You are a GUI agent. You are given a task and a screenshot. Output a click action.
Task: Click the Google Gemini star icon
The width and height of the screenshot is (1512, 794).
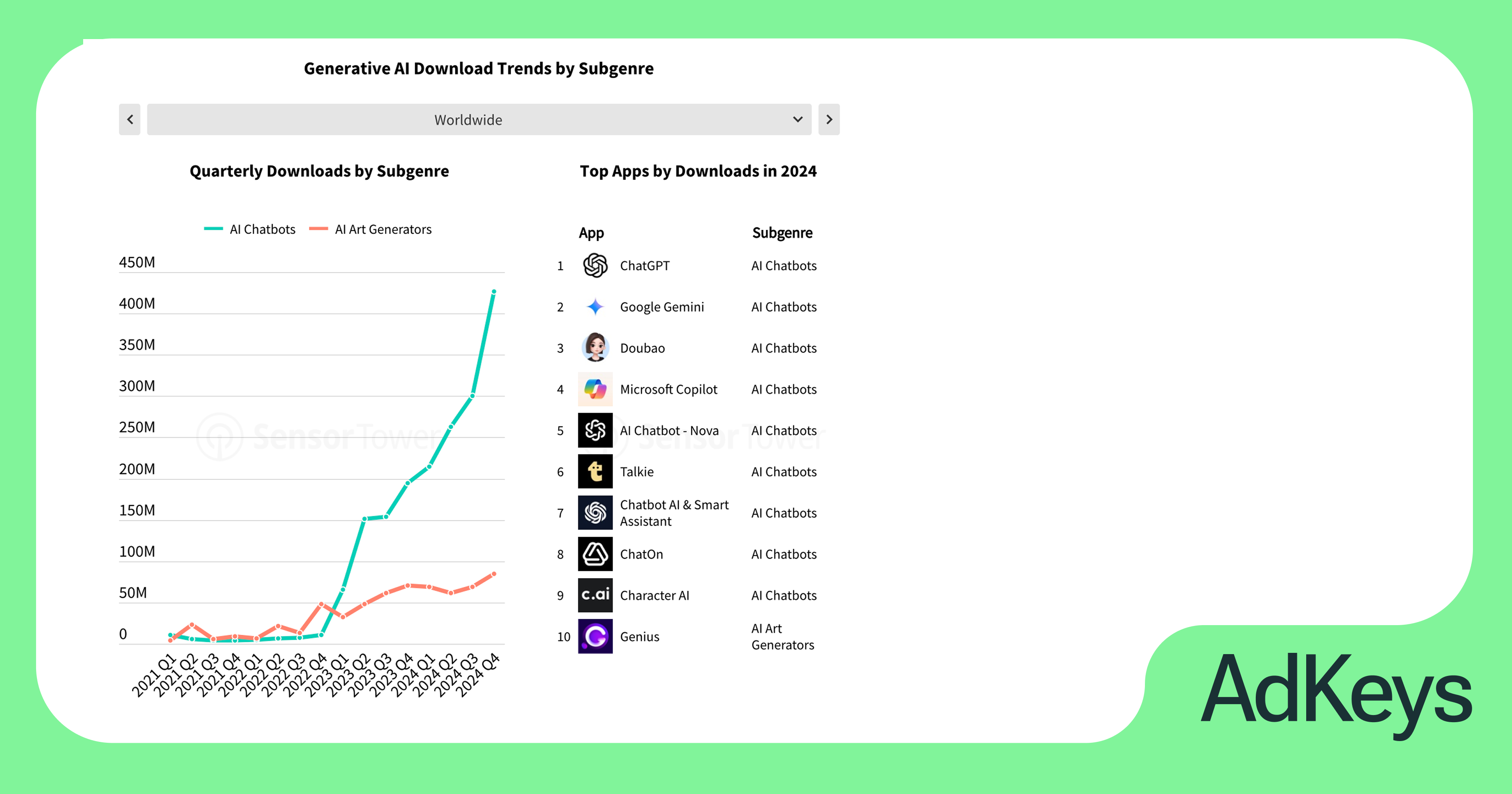click(595, 307)
